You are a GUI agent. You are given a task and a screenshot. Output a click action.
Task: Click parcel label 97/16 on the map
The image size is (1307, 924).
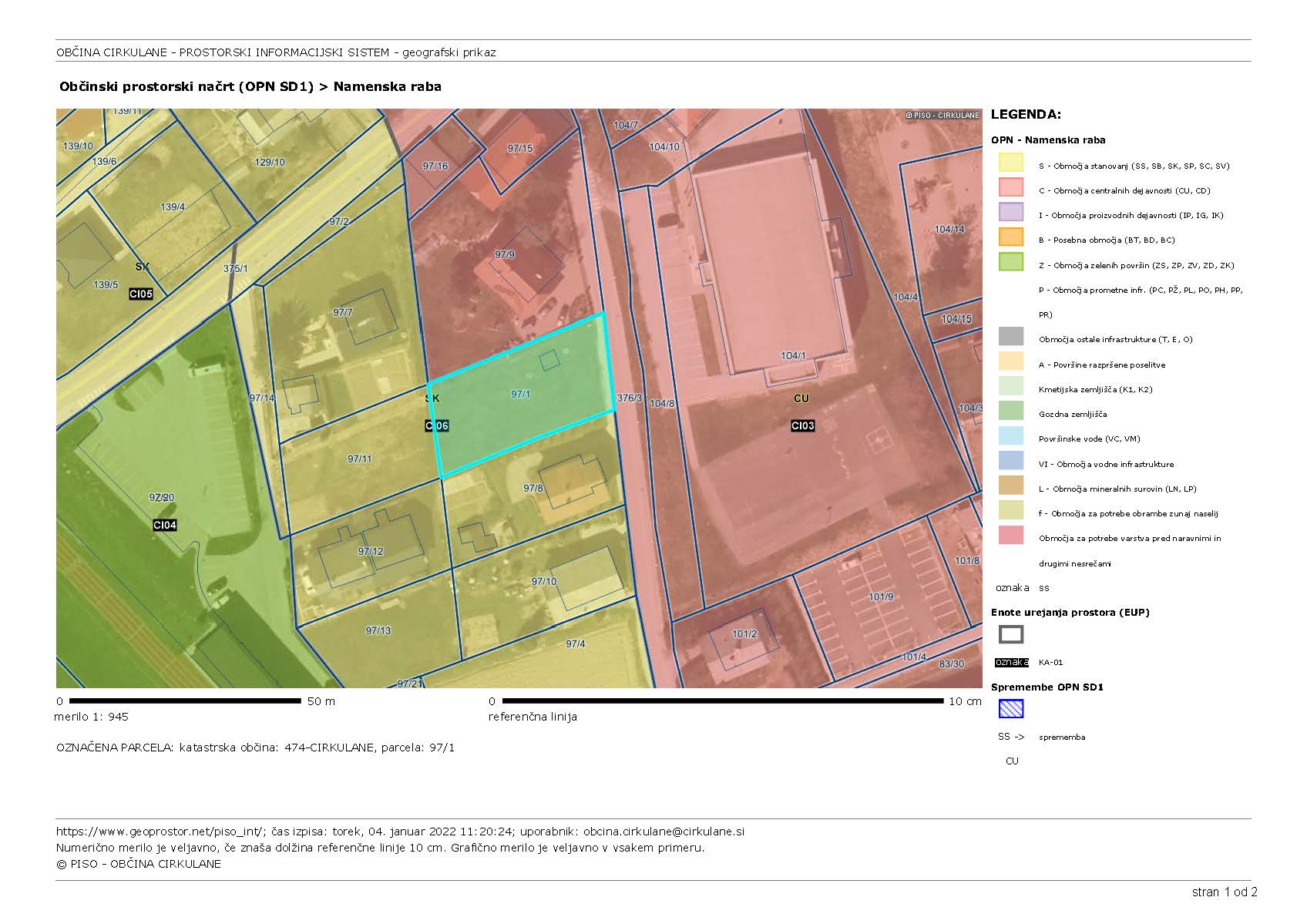click(x=435, y=166)
